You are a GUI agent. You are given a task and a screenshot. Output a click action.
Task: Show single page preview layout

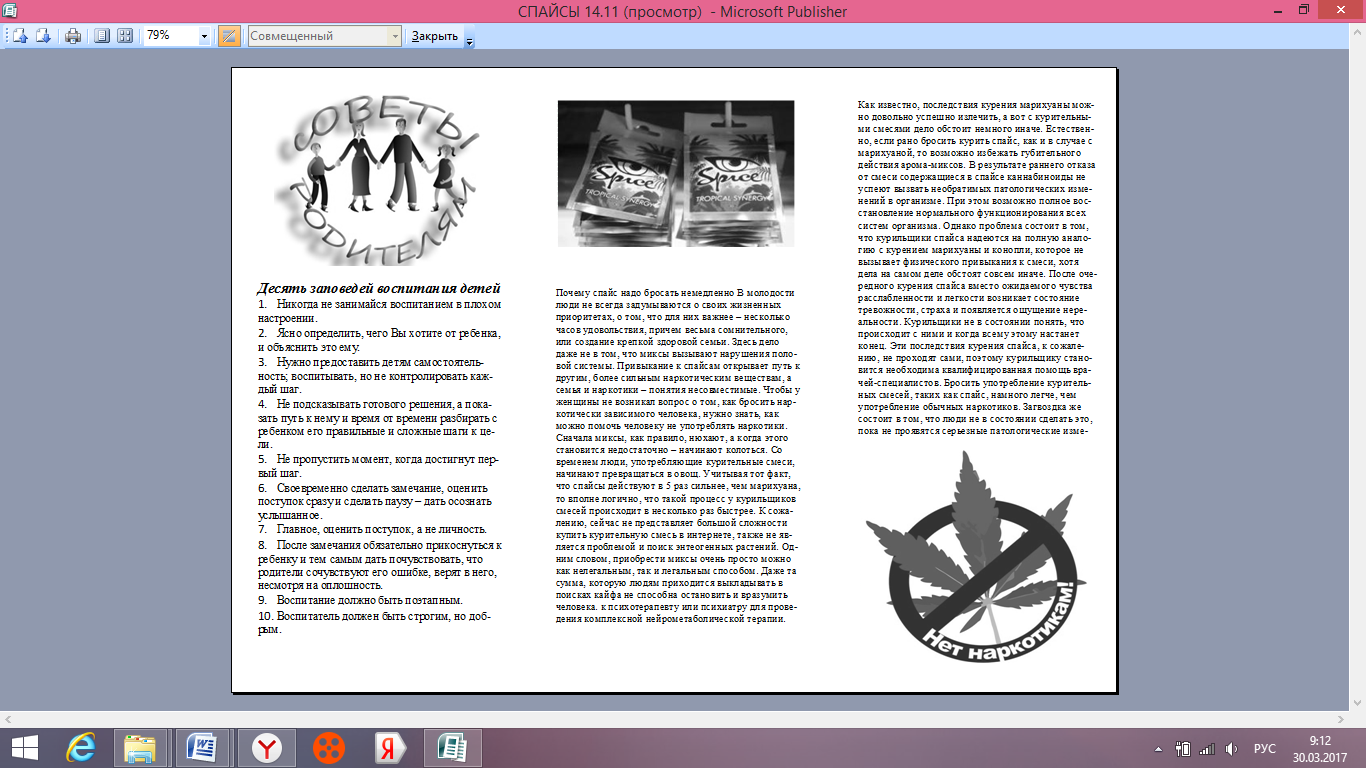point(101,36)
